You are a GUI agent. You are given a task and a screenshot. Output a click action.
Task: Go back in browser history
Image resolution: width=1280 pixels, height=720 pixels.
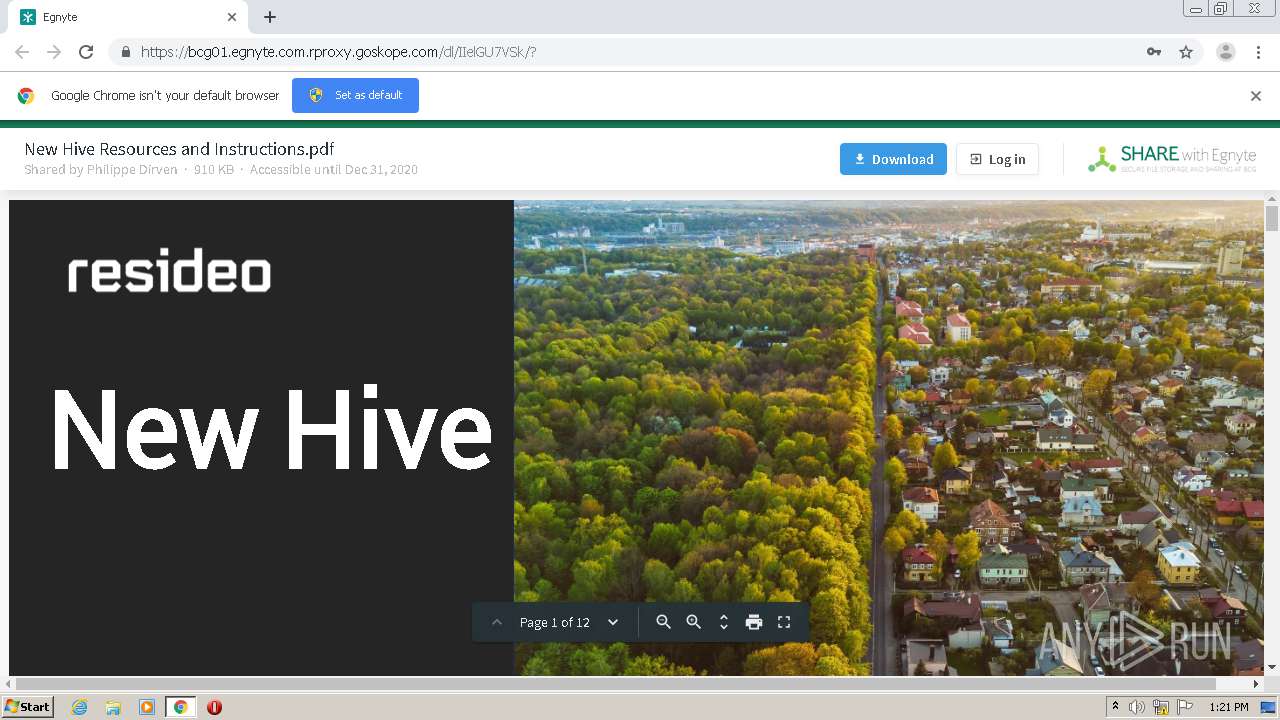[x=22, y=52]
